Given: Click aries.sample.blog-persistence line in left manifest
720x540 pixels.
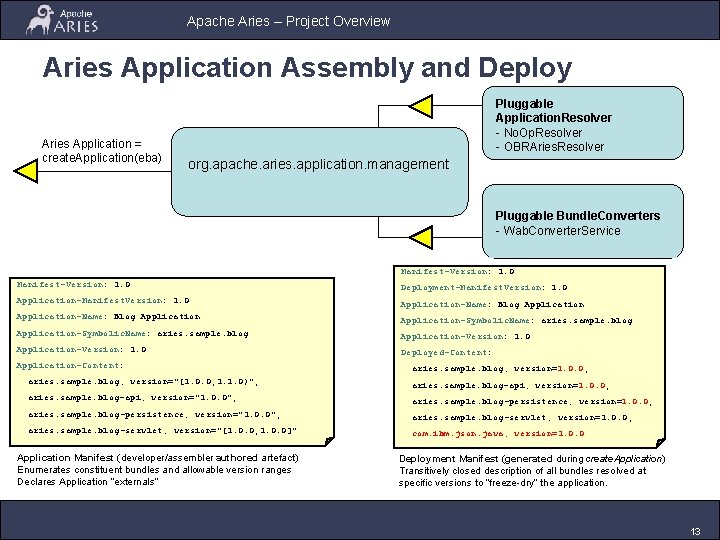Looking at the screenshot, I should (x=154, y=415).
